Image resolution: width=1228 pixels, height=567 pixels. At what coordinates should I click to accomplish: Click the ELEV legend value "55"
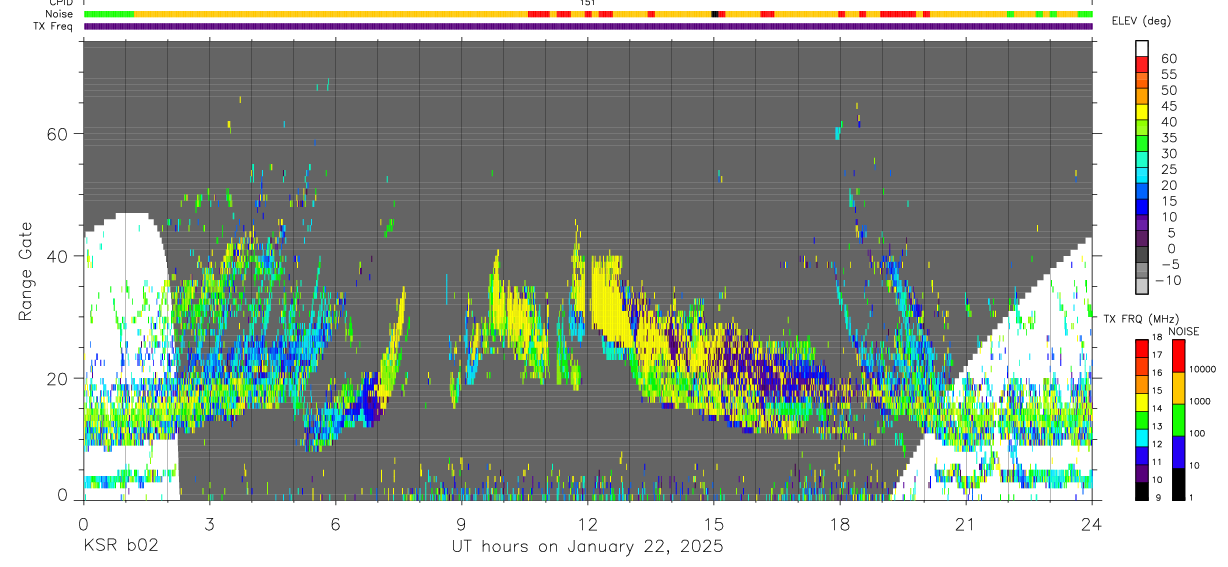tap(1168, 74)
